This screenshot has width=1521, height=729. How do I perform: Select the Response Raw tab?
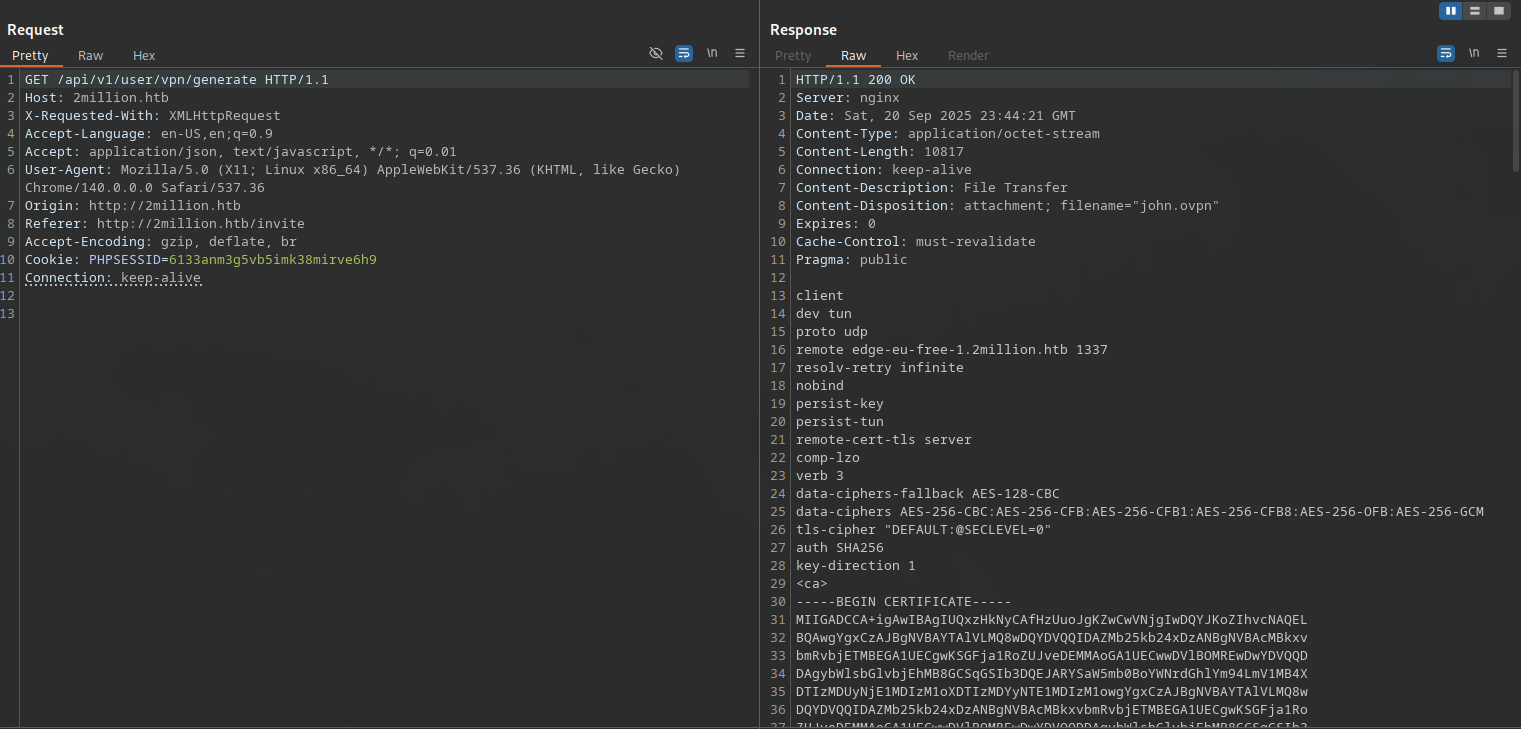[854, 56]
